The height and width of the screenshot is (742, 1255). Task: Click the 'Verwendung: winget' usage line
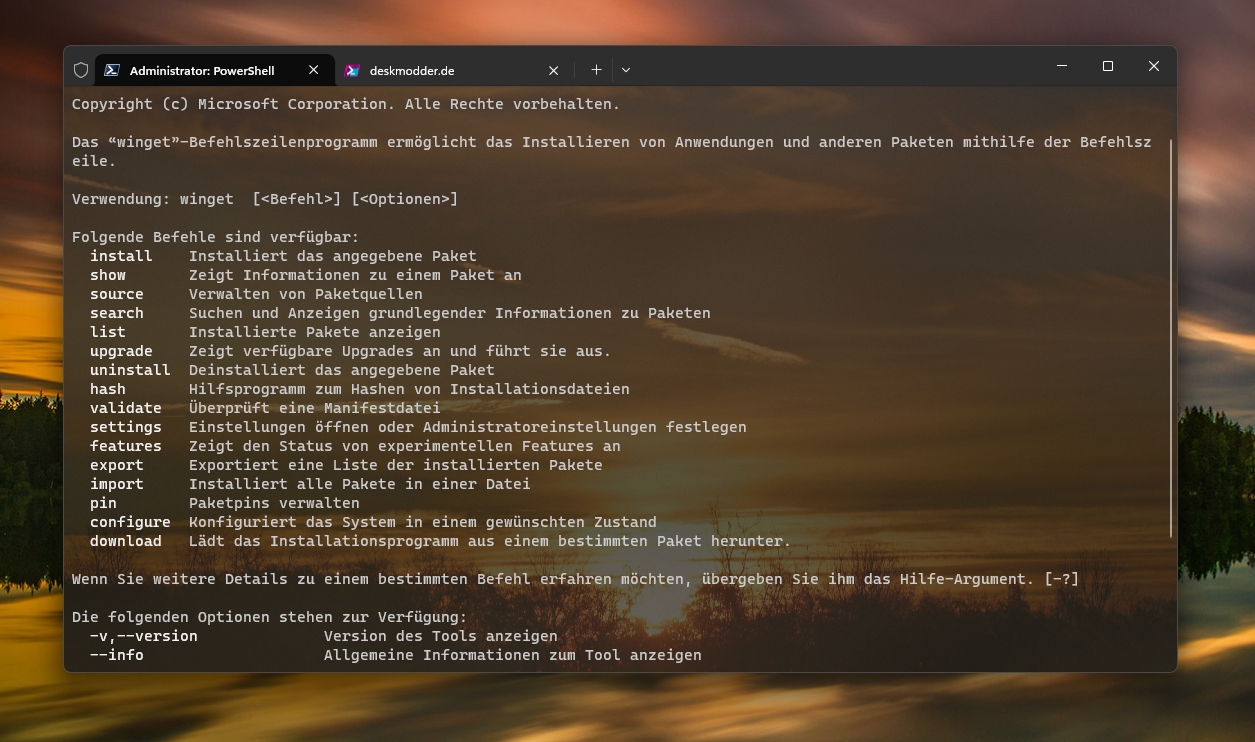tap(265, 199)
